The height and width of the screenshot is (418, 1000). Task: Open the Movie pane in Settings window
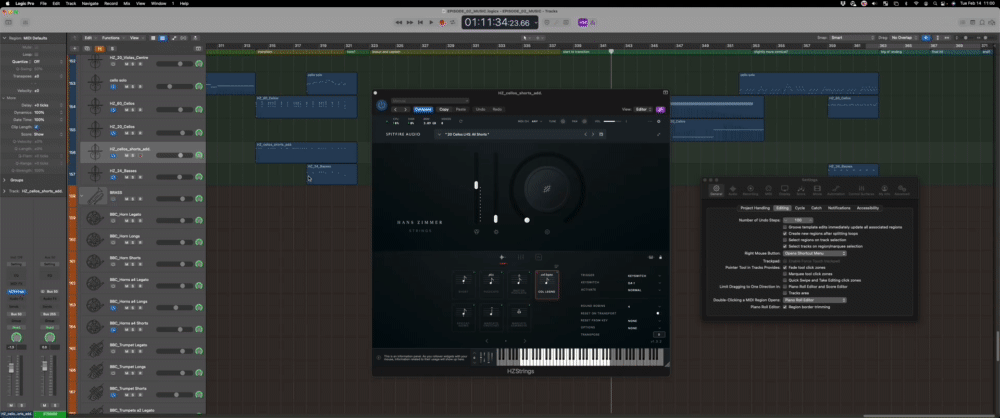(x=817, y=190)
